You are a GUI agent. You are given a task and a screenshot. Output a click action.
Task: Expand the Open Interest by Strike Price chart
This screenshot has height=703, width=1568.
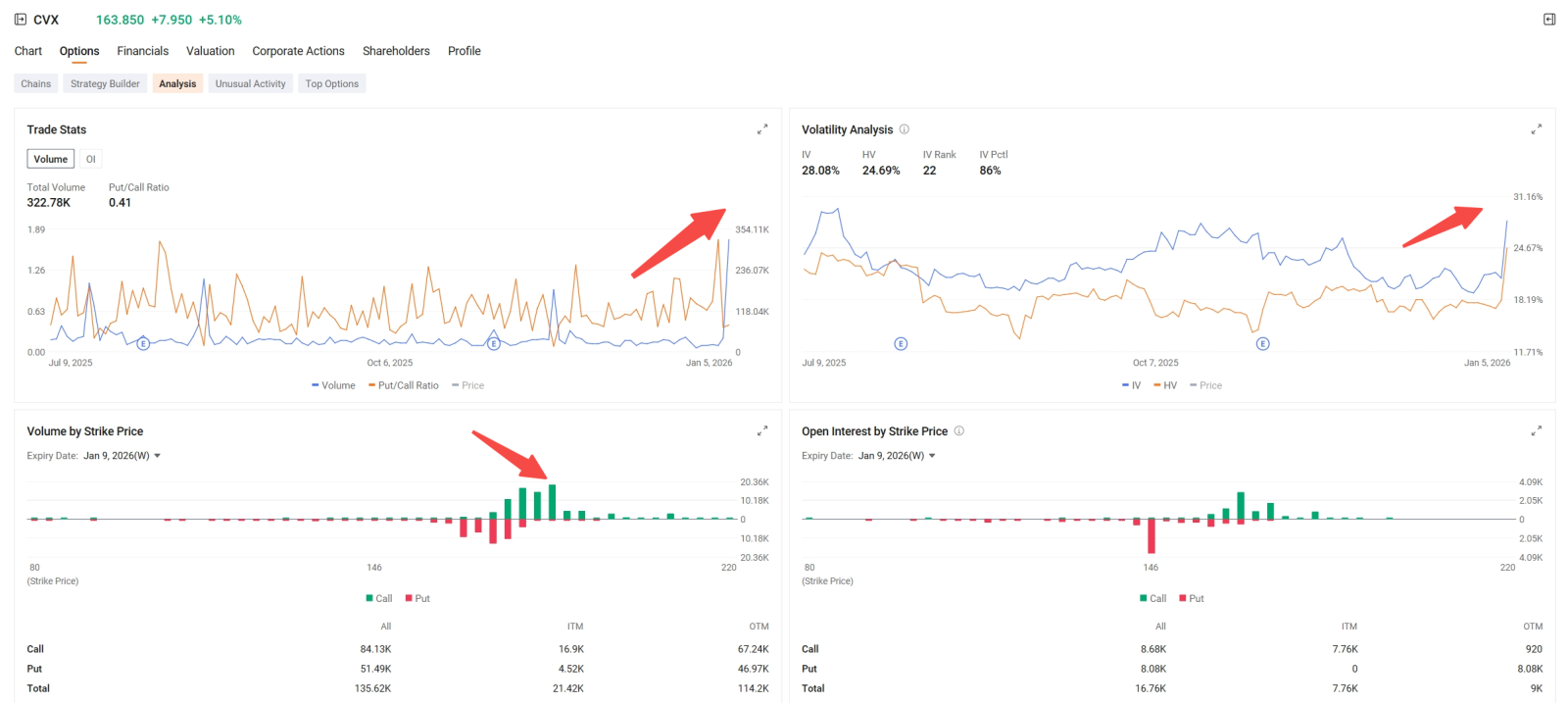coord(1536,431)
